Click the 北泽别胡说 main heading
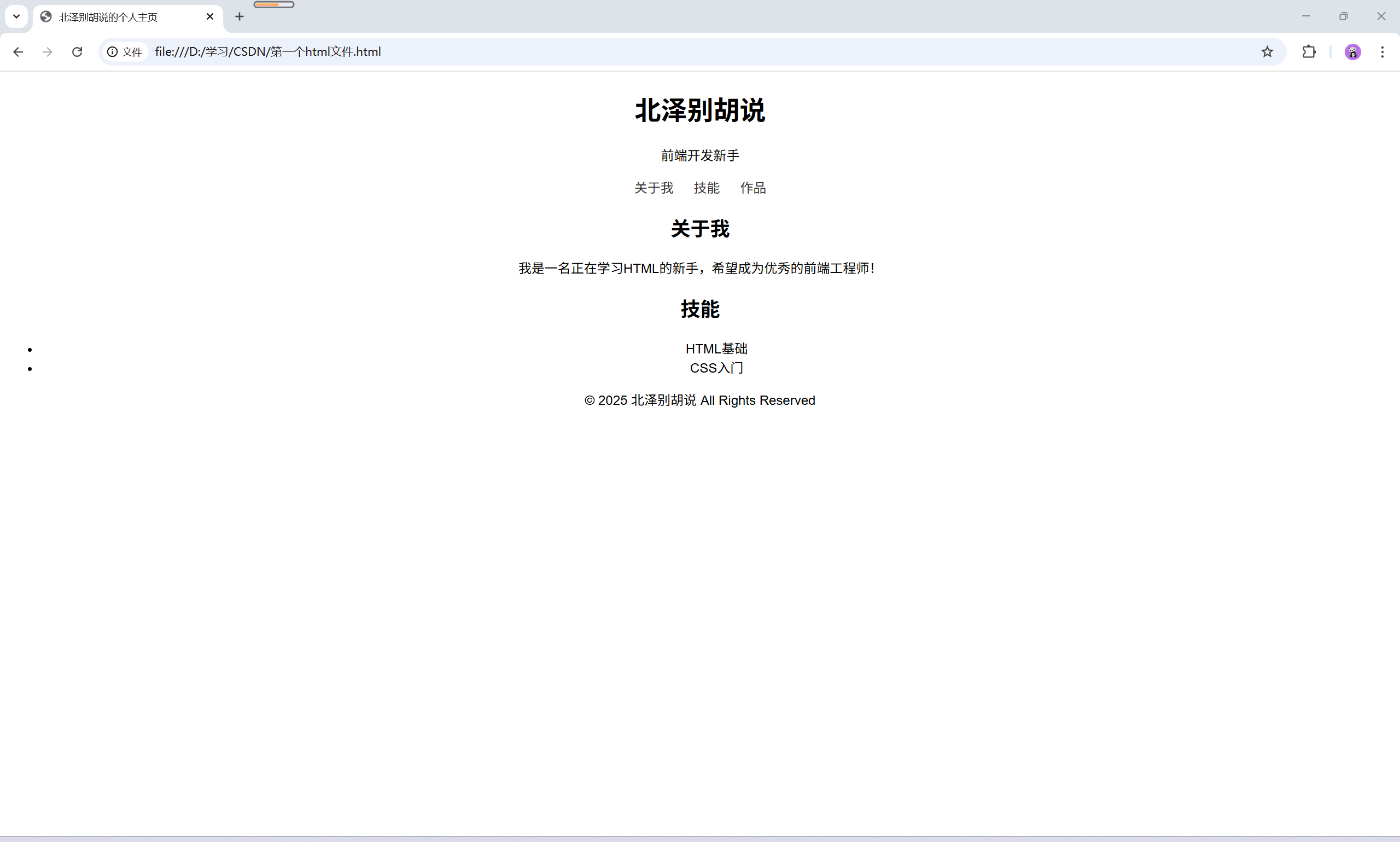This screenshot has width=1400, height=842. pyautogui.click(x=699, y=110)
